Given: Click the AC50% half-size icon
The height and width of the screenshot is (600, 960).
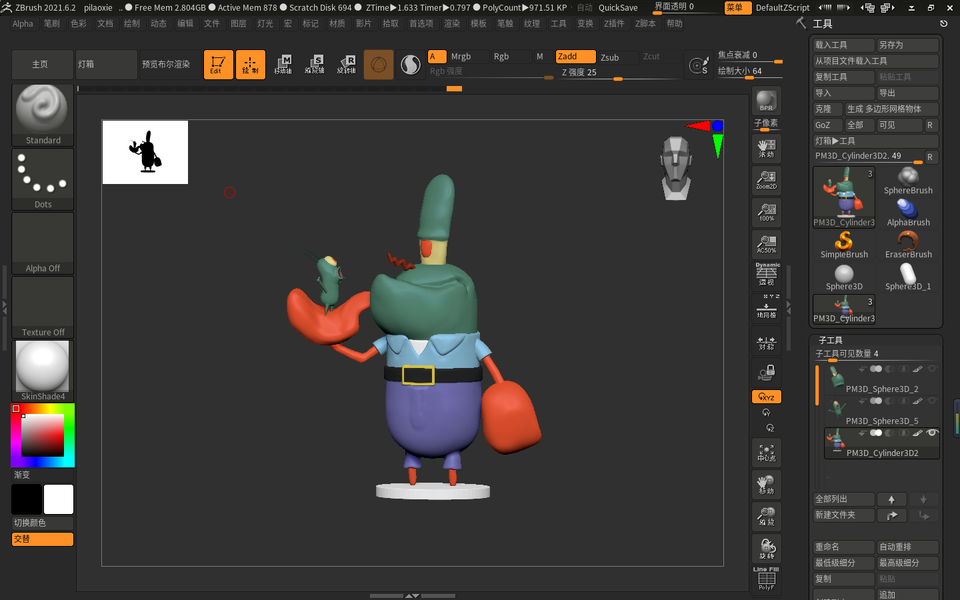Looking at the screenshot, I should 766,244.
